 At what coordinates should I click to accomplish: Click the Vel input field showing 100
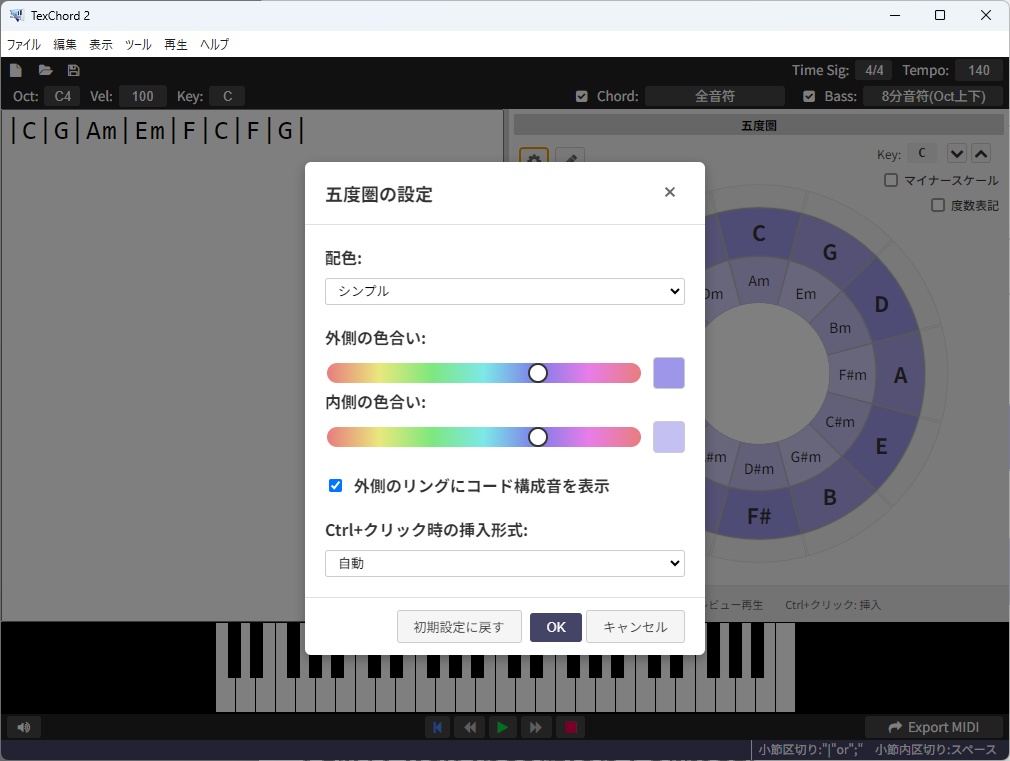tap(143, 97)
